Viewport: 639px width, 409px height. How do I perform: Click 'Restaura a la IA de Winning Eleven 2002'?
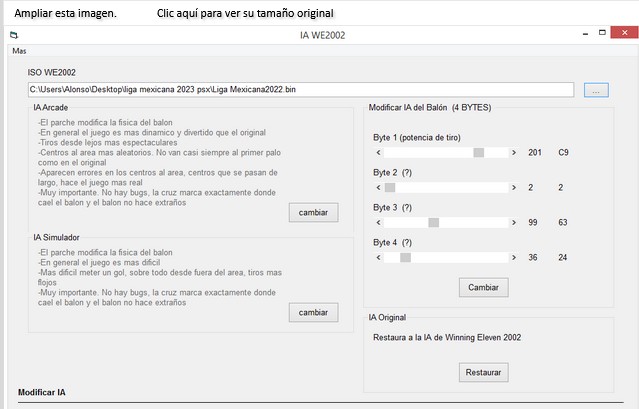447,337
